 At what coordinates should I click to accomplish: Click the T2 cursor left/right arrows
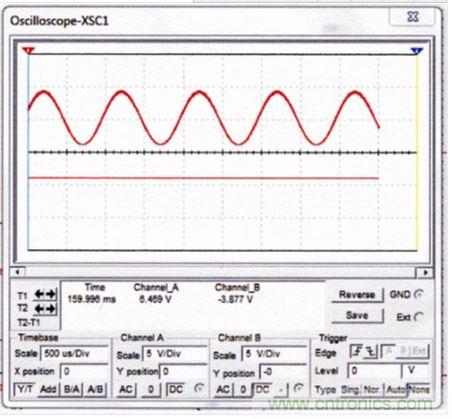(45, 309)
